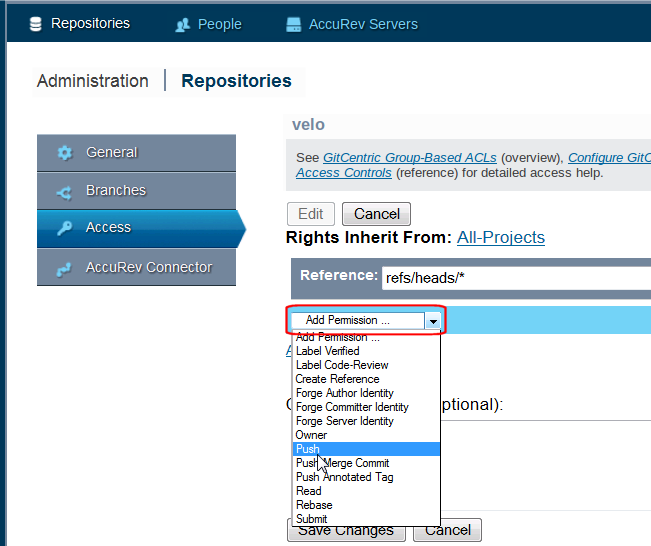Select the Owner permission option
Screen dimensions: 651x546
(311, 435)
